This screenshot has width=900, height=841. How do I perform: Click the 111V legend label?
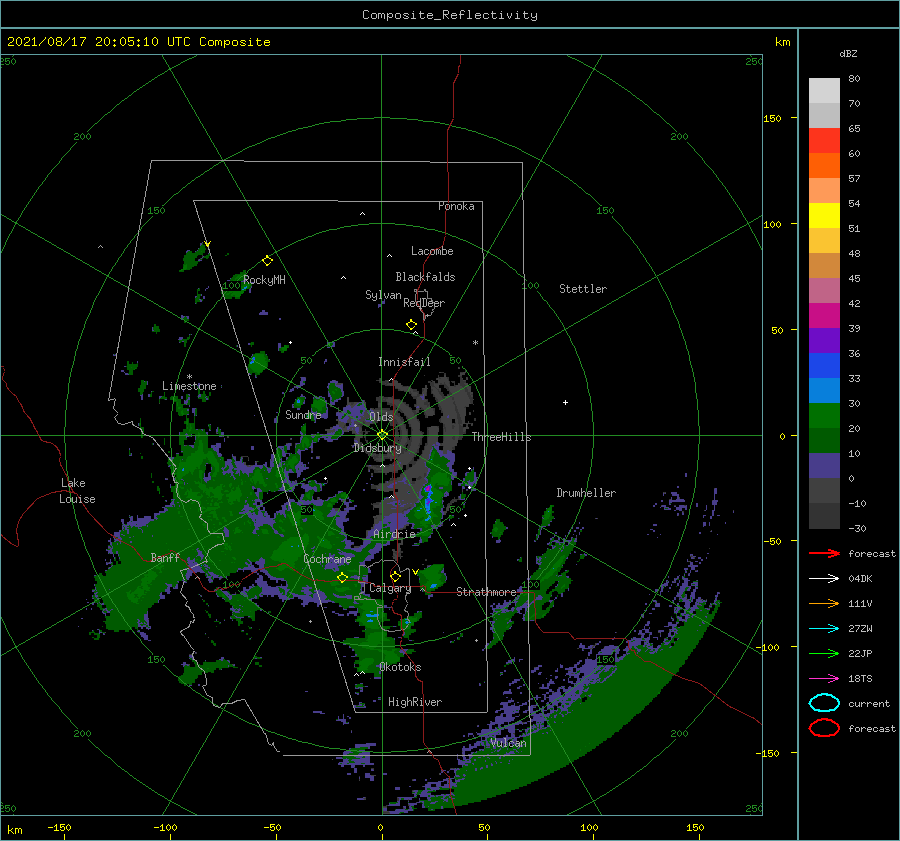click(860, 603)
